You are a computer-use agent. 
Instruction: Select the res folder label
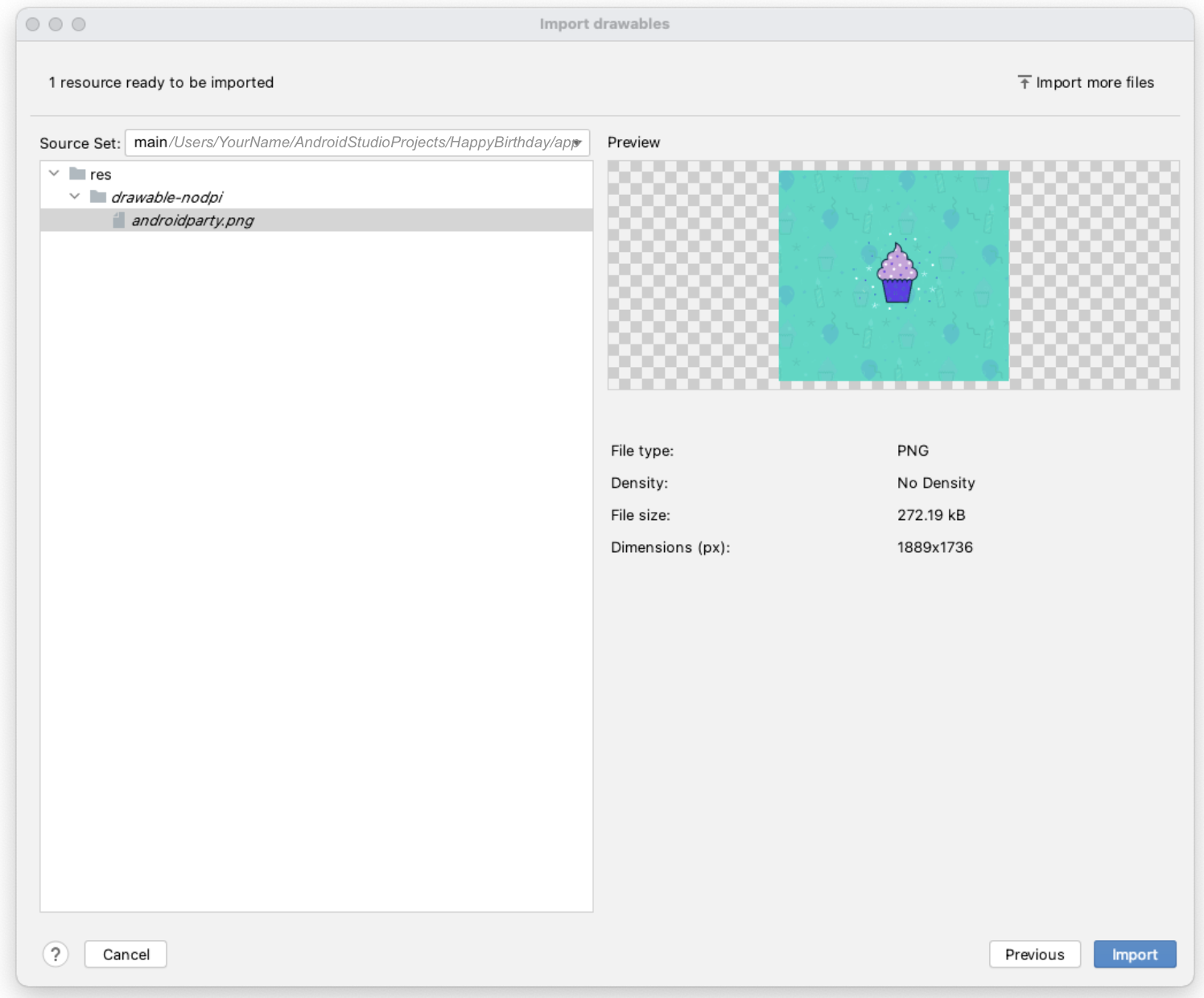click(x=101, y=175)
